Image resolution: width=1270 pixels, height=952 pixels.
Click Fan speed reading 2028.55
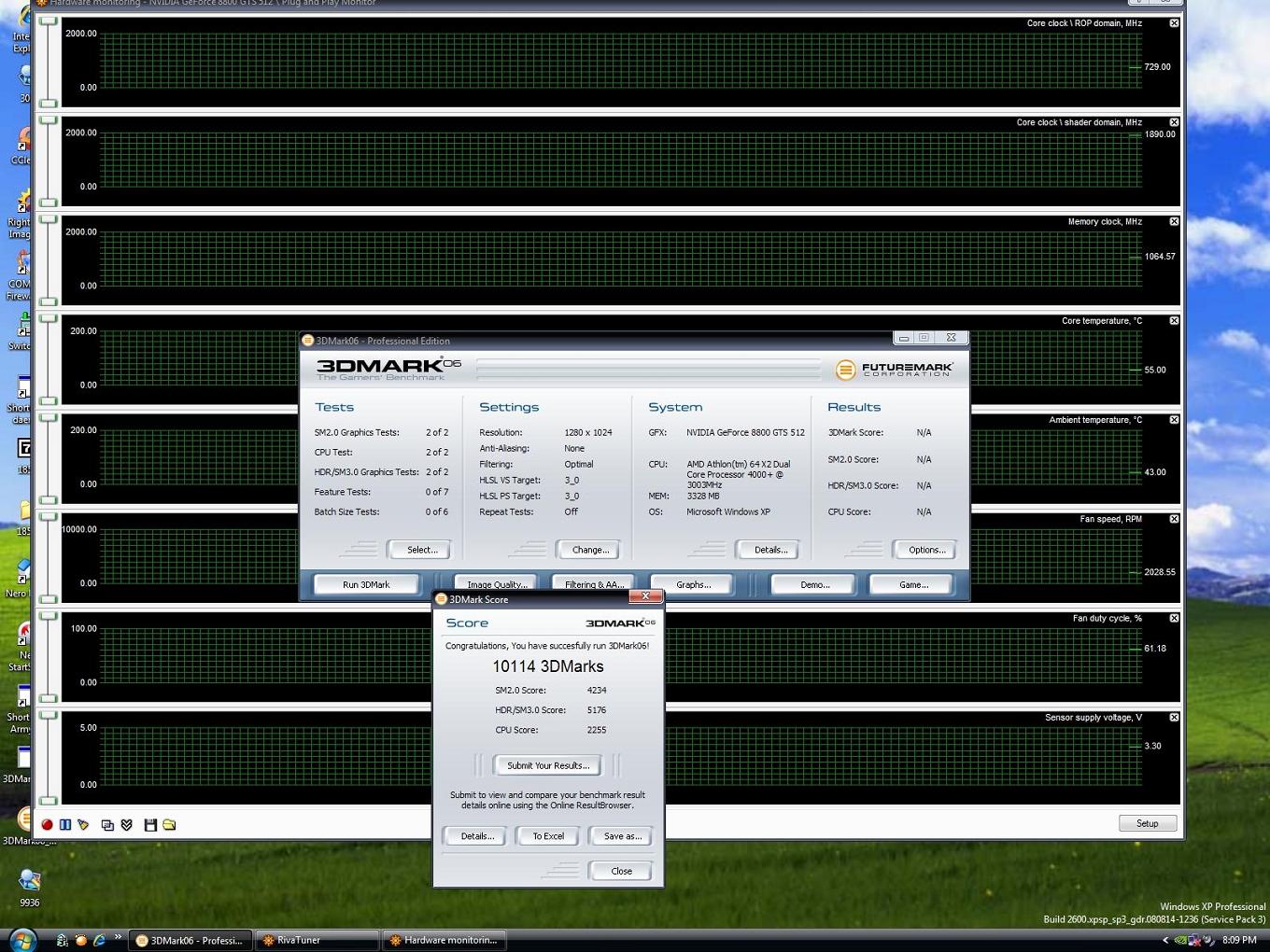point(1160,572)
